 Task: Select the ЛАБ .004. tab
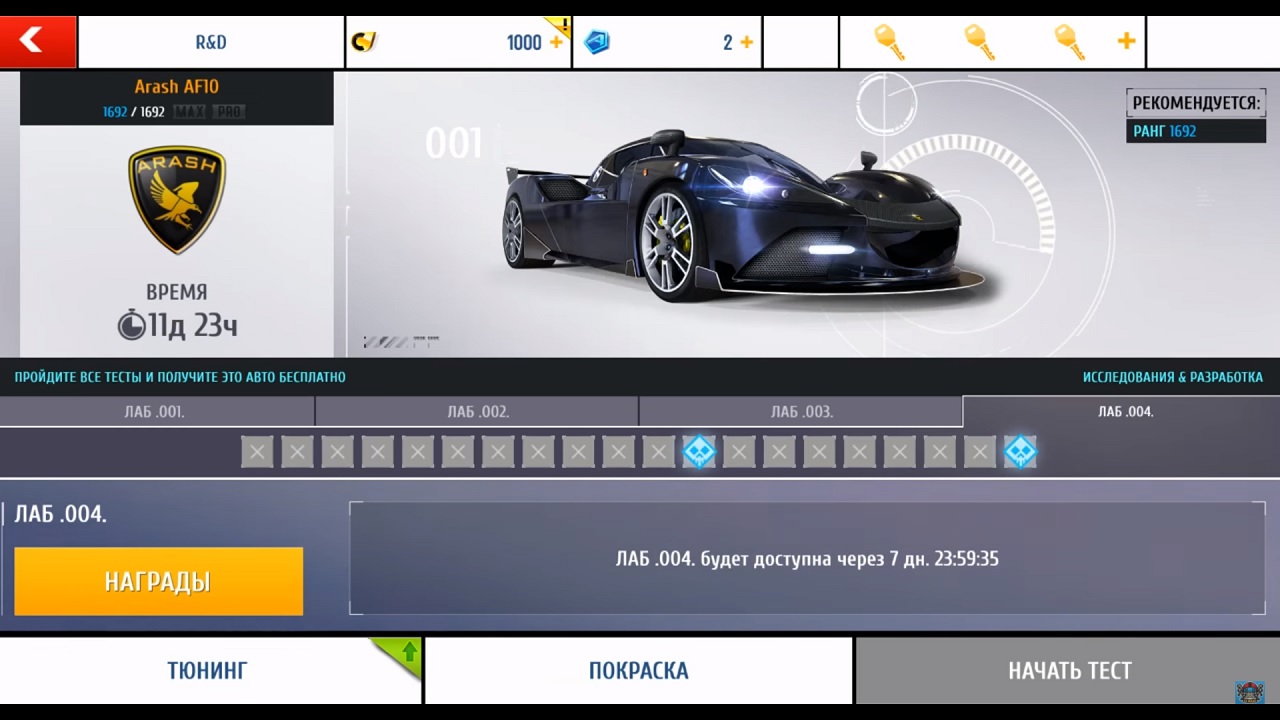(x=1125, y=412)
